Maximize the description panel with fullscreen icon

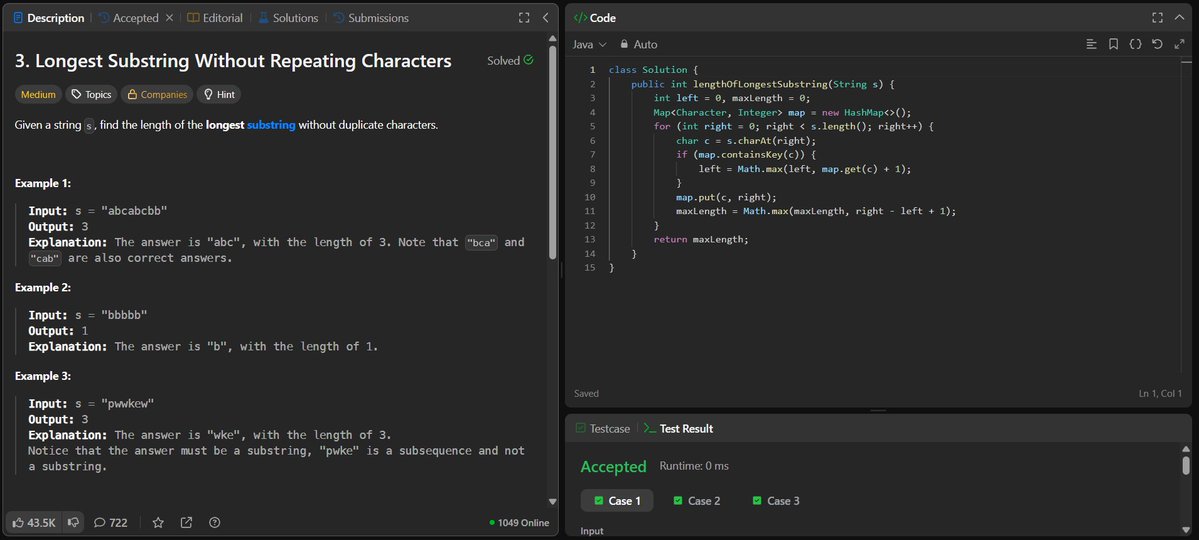[524, 18]
